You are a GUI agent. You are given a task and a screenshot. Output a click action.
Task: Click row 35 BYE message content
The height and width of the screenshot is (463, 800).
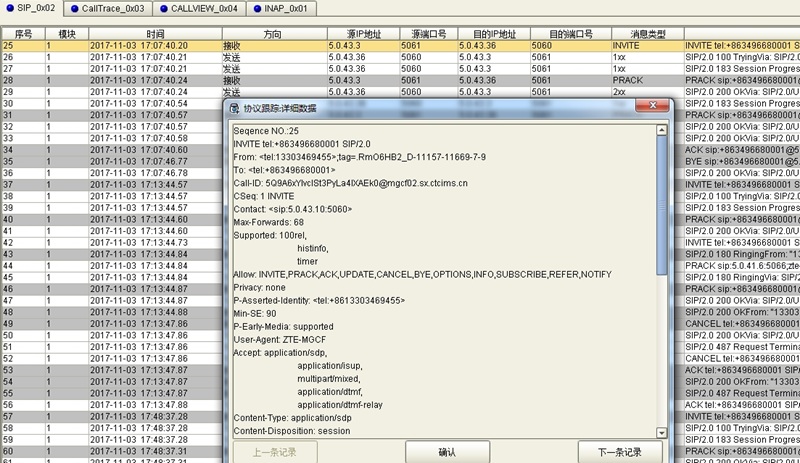742,161
